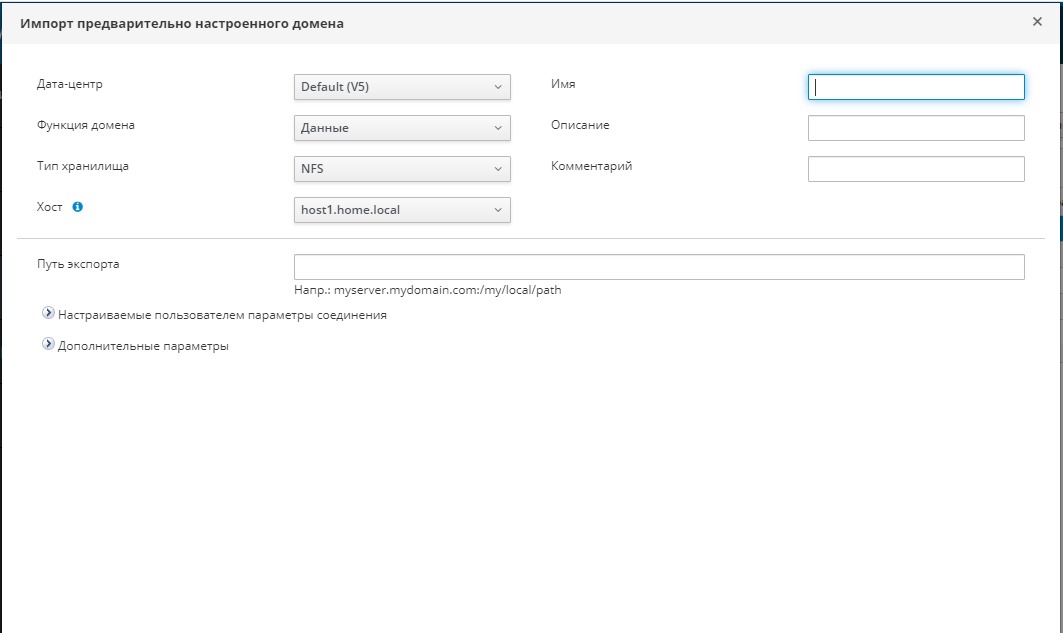Click into the Описание input field
The height and width of the screenshot is (633, 1063).
[915, 128]
